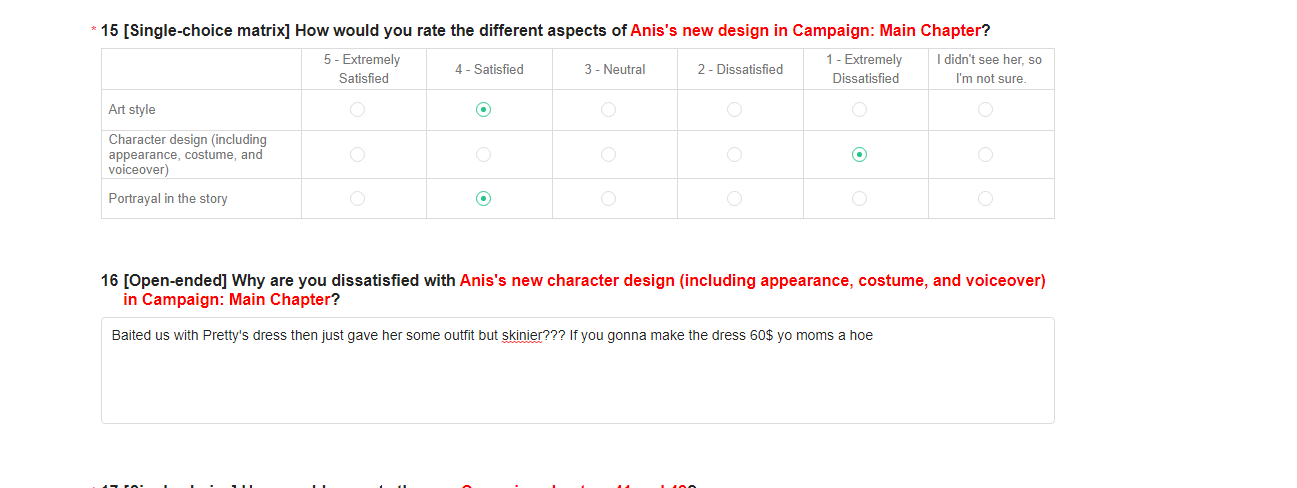Click the misspelled word 'skinier' in answer

coord(521,336)
